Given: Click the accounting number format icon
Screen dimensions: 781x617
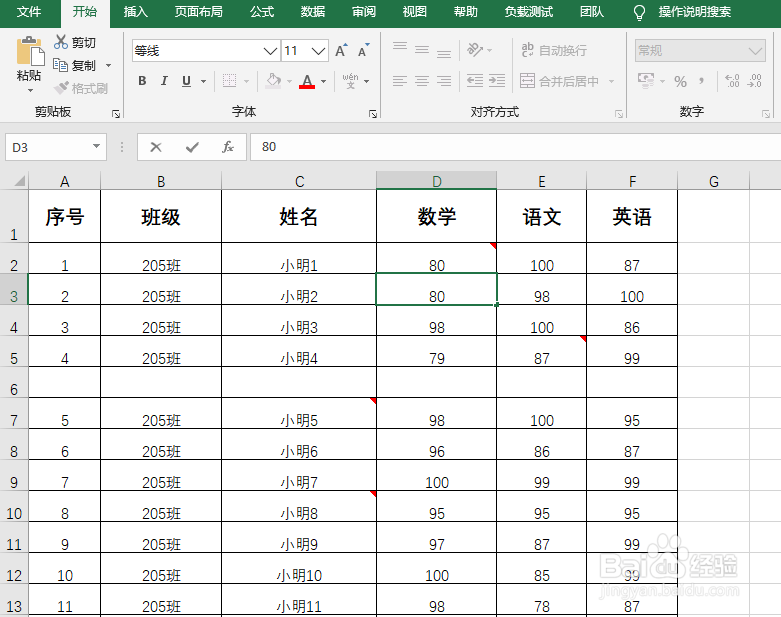Looking at the screenshot, I should (646, 81).
